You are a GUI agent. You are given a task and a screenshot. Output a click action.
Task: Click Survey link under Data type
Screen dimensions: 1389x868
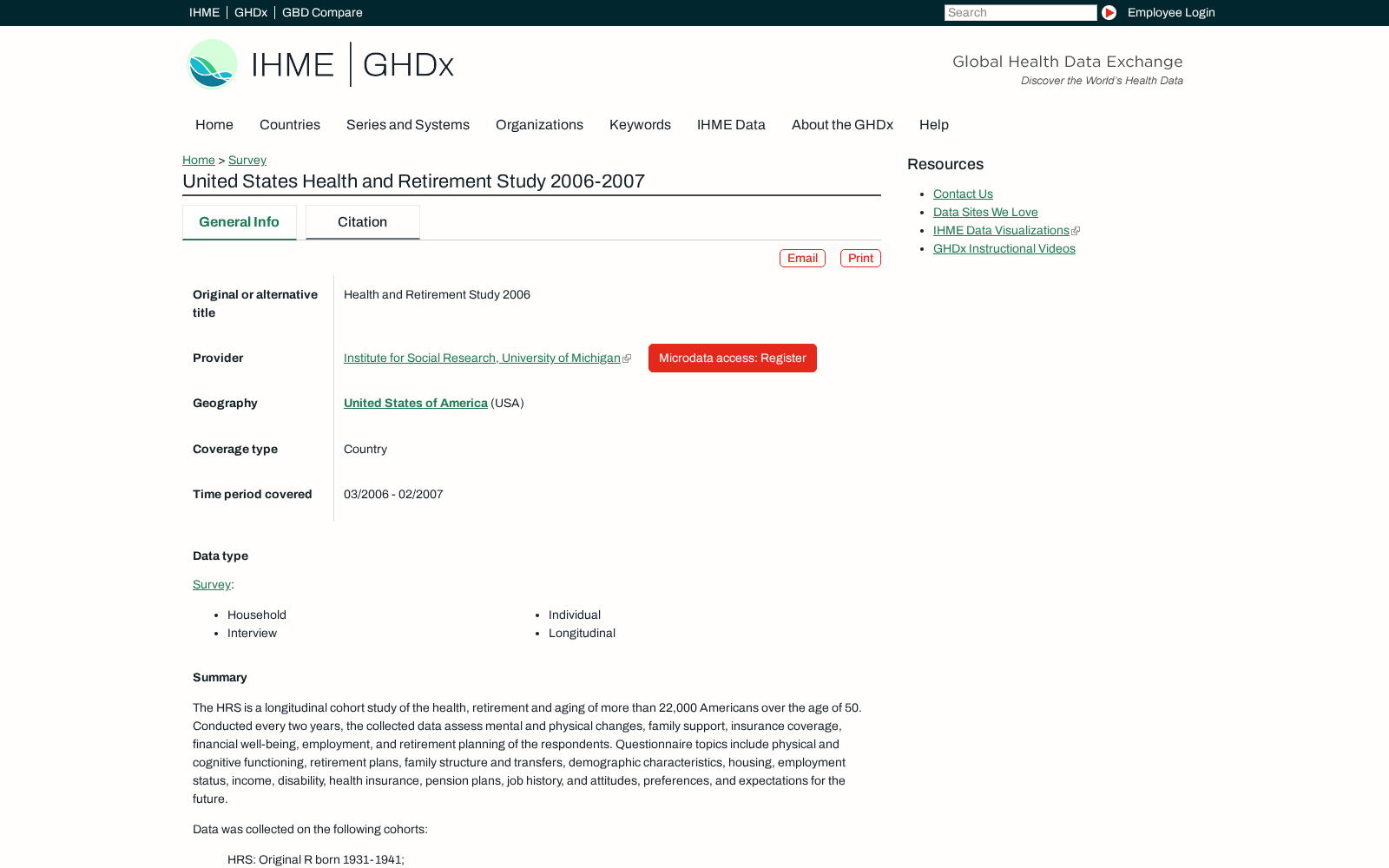pos(212,584)
